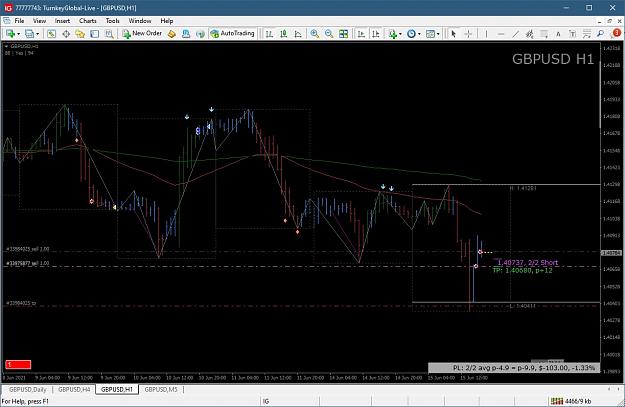This screenshot has height=407, width=625.
Task: Open the Profiles toolbar icon
Action: [29, 34]
